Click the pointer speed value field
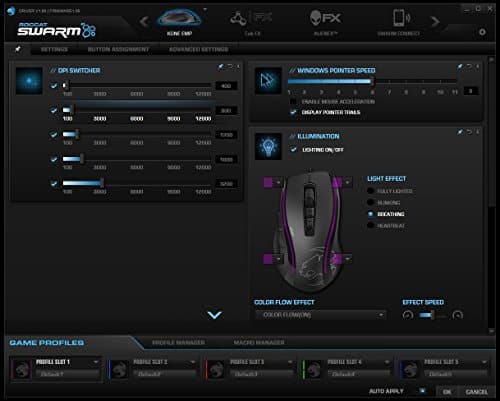This screenshot has width=500, height=401. pyautogui.click(x=471, y=91)
